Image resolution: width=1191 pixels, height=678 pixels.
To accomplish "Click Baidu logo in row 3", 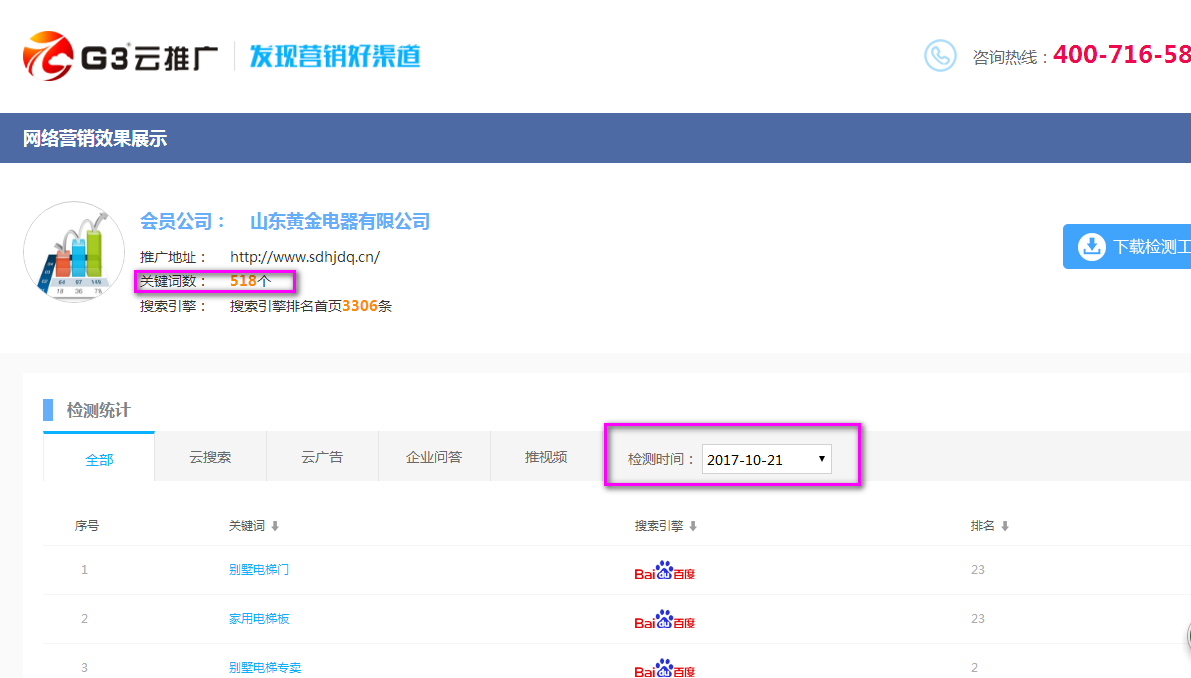I will [x=664, y=667].
